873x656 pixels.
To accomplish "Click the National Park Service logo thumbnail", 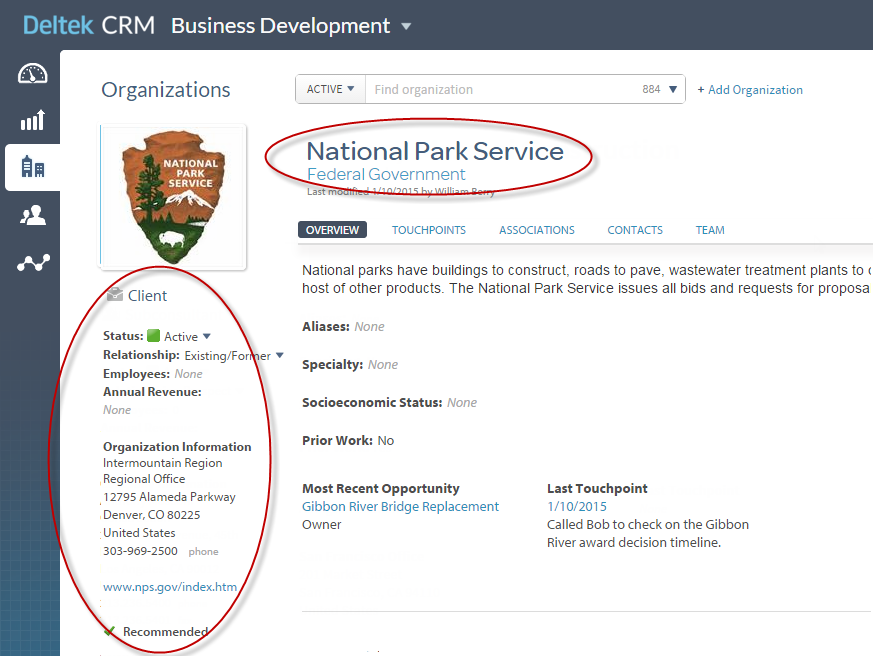I will pos(173,197).
